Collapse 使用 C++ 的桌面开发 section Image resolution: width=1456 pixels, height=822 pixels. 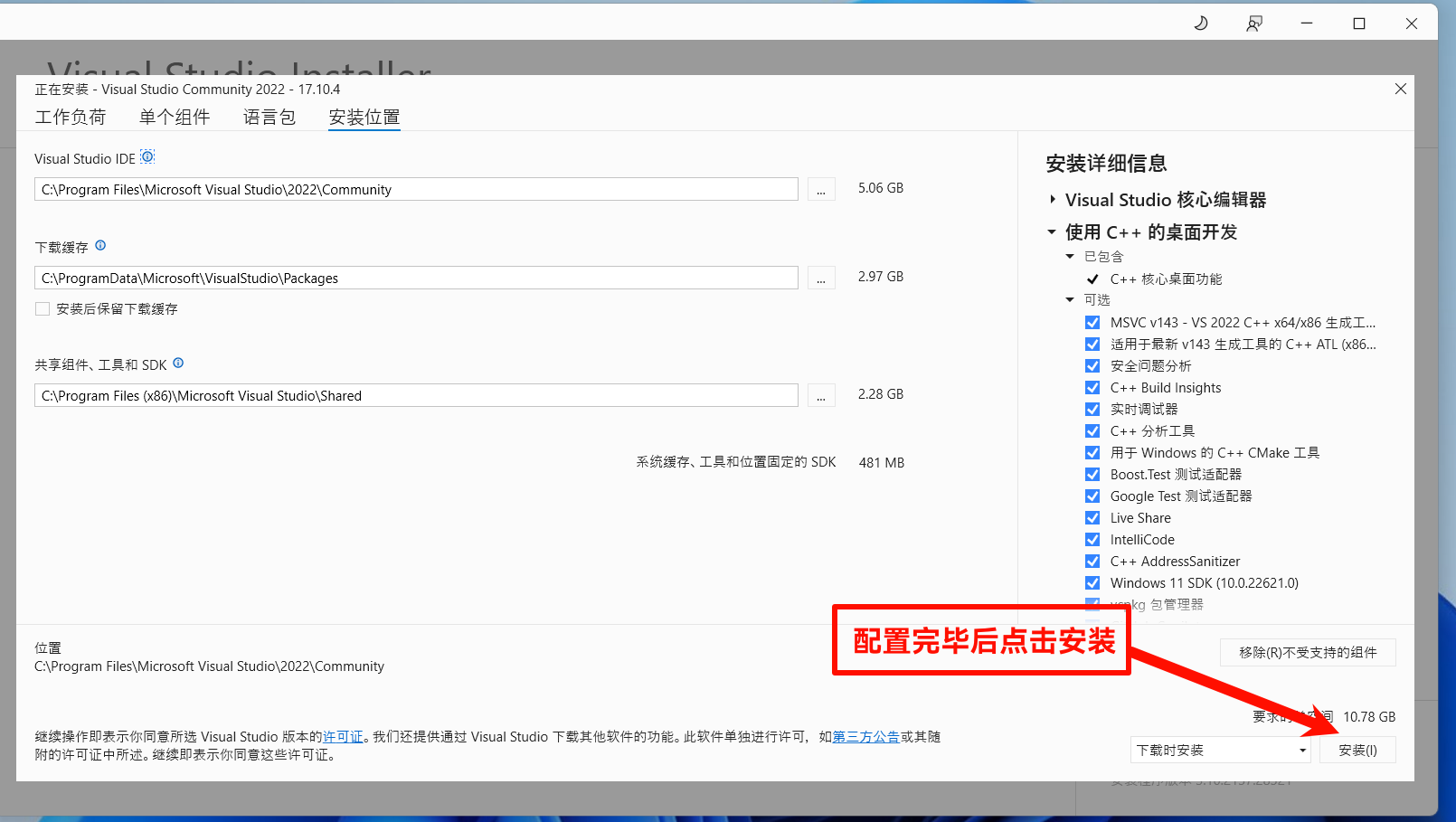[x=1052, y=232]
